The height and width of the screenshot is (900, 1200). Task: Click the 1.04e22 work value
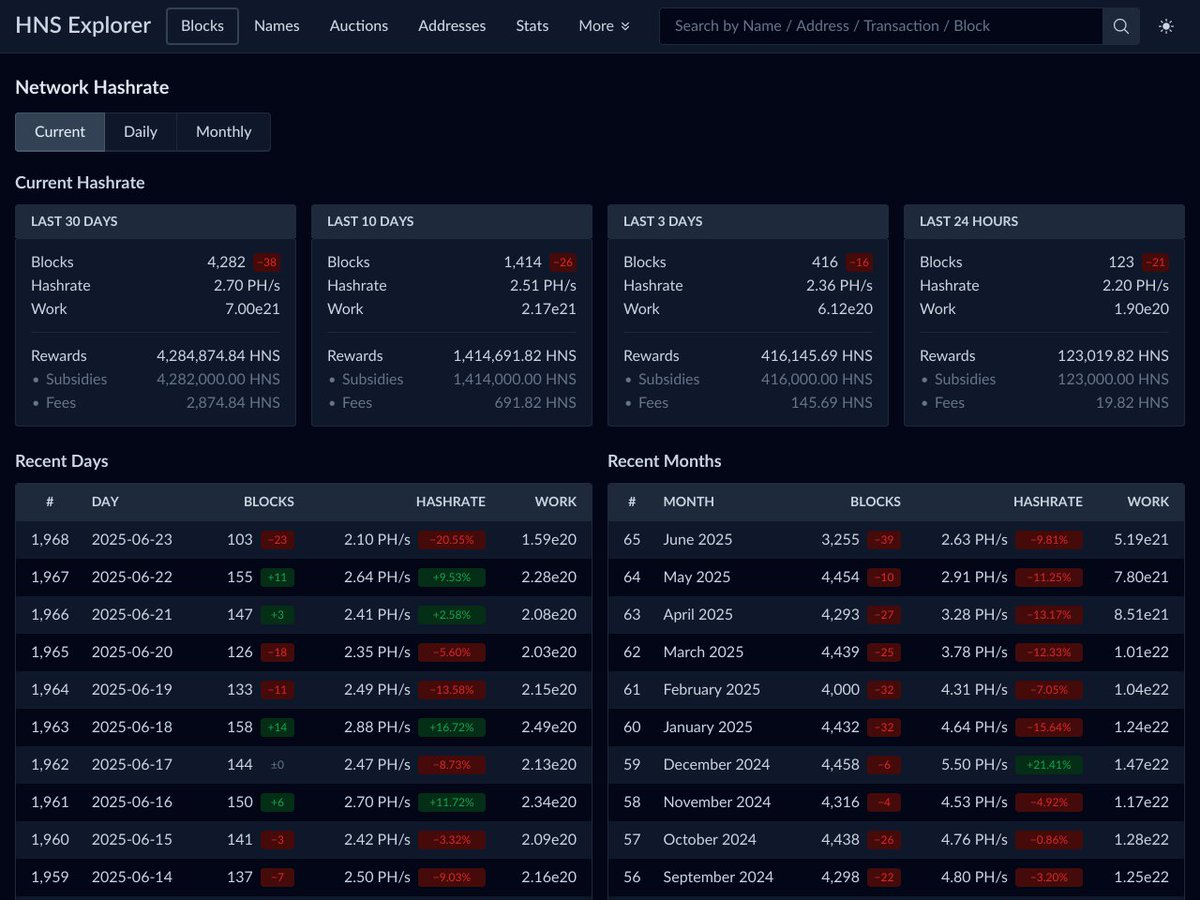point(1141,690)
